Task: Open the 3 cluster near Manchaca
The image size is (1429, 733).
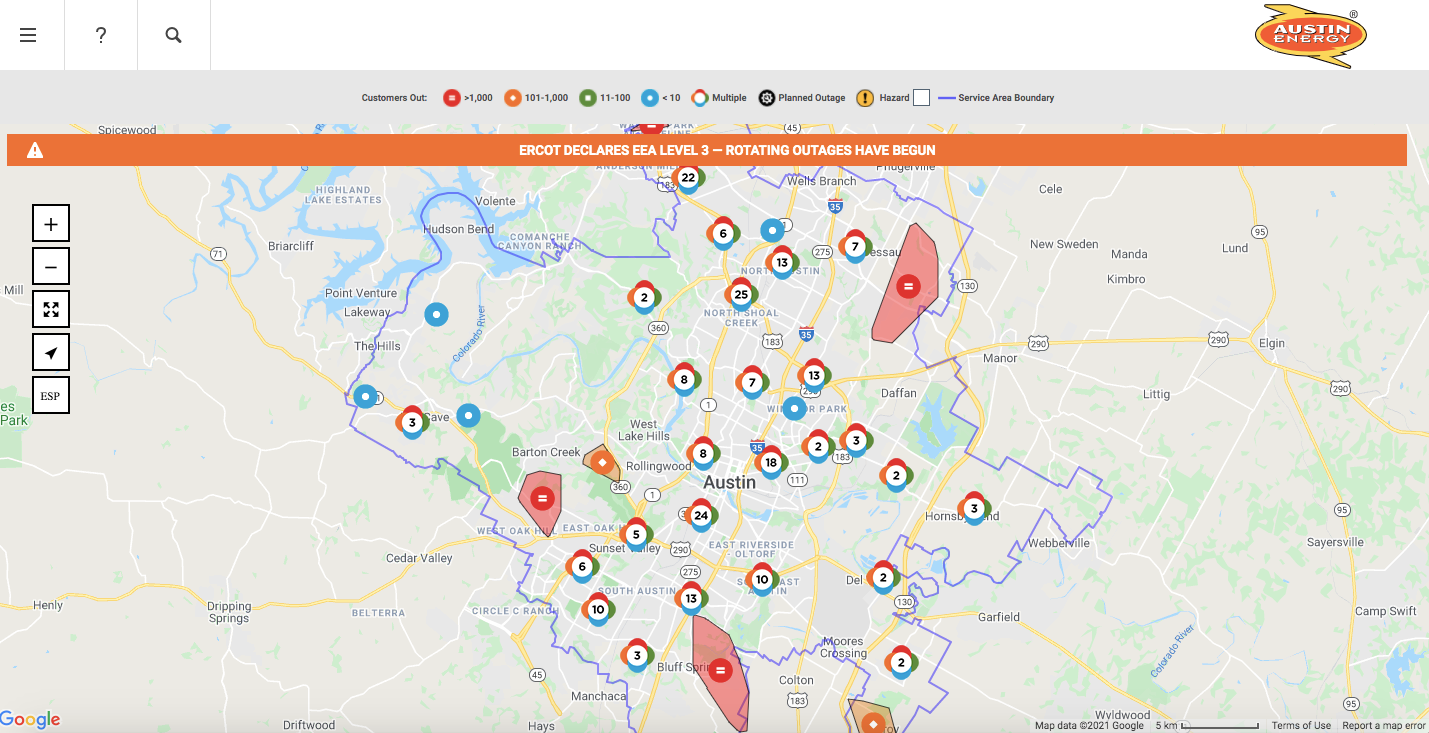Action: coord(637,657)
